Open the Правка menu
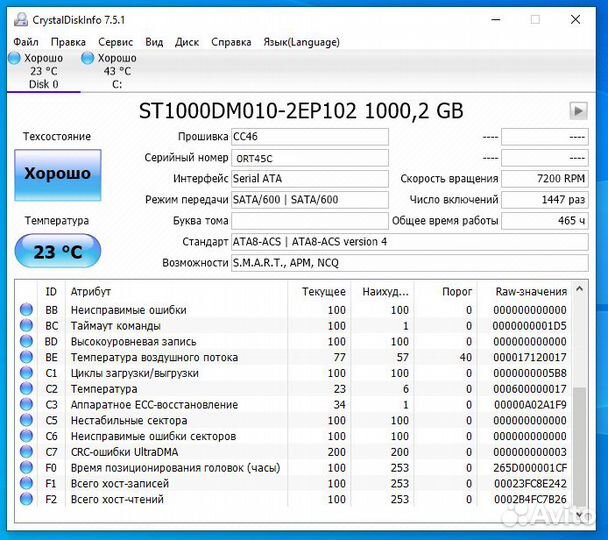The image size is (608, 540). 68,42
